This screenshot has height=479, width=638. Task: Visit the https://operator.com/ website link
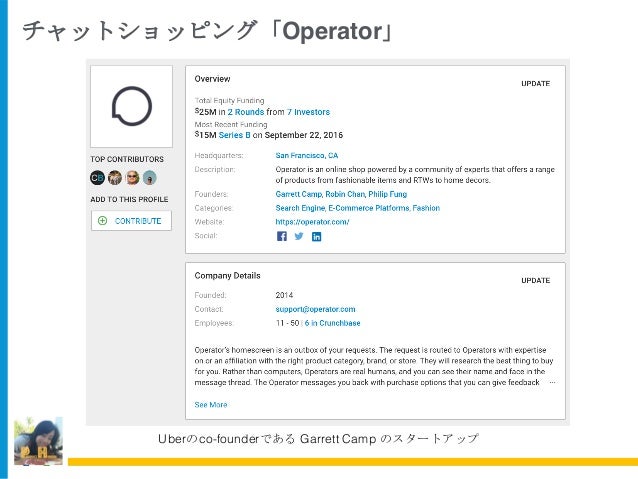(x=312, y=222)
